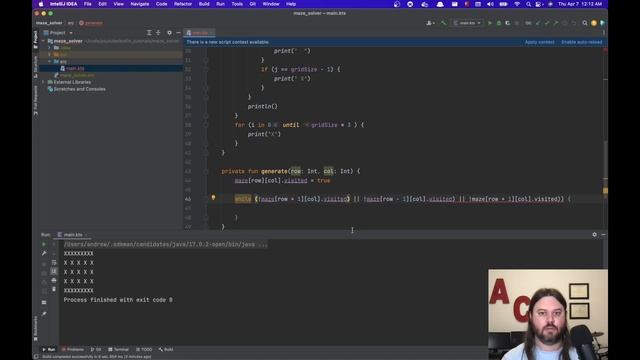Click the print icon in Run console
Screen dimensions: 640x360
(x=54, y=280)
